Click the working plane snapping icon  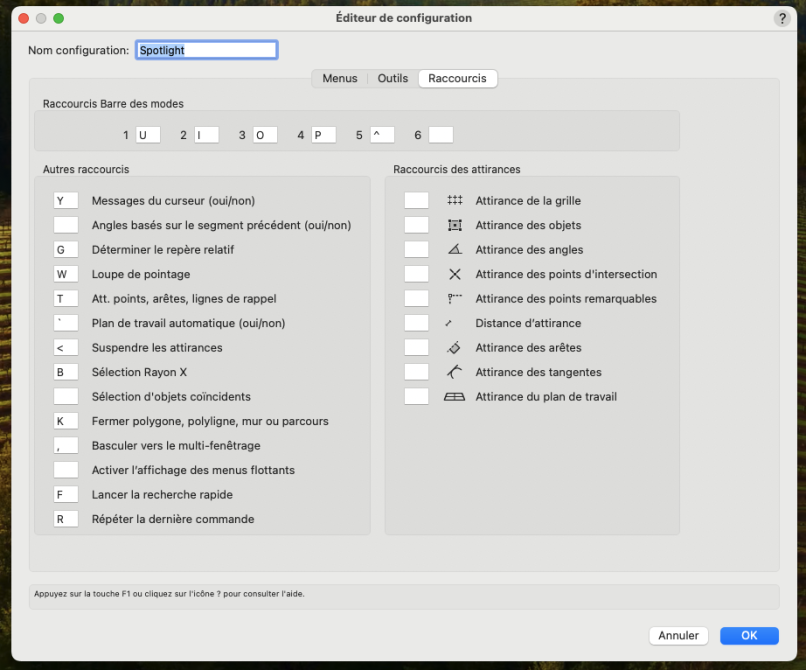point(454,397)
